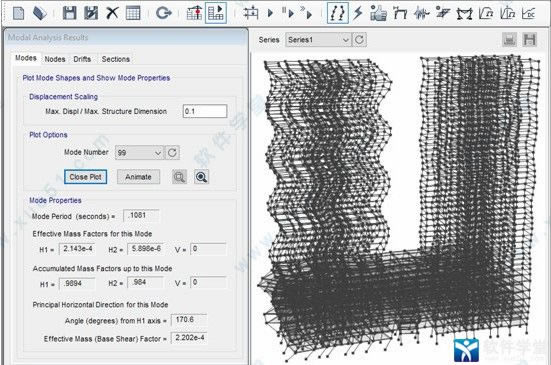Viewport: 551px width, 365px height.
Task: Click the waveform time history icon
Action: (421, 13)
